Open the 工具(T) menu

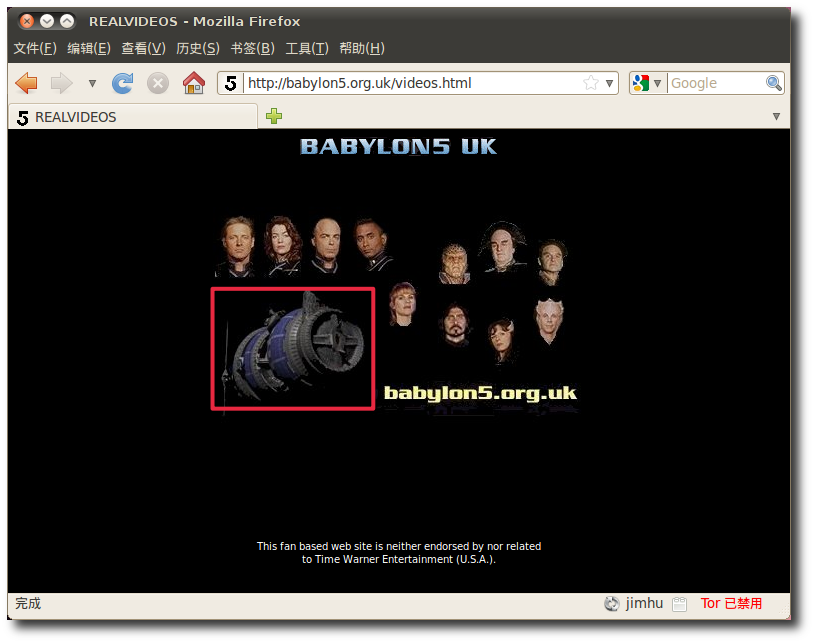[x=307, y=48]
